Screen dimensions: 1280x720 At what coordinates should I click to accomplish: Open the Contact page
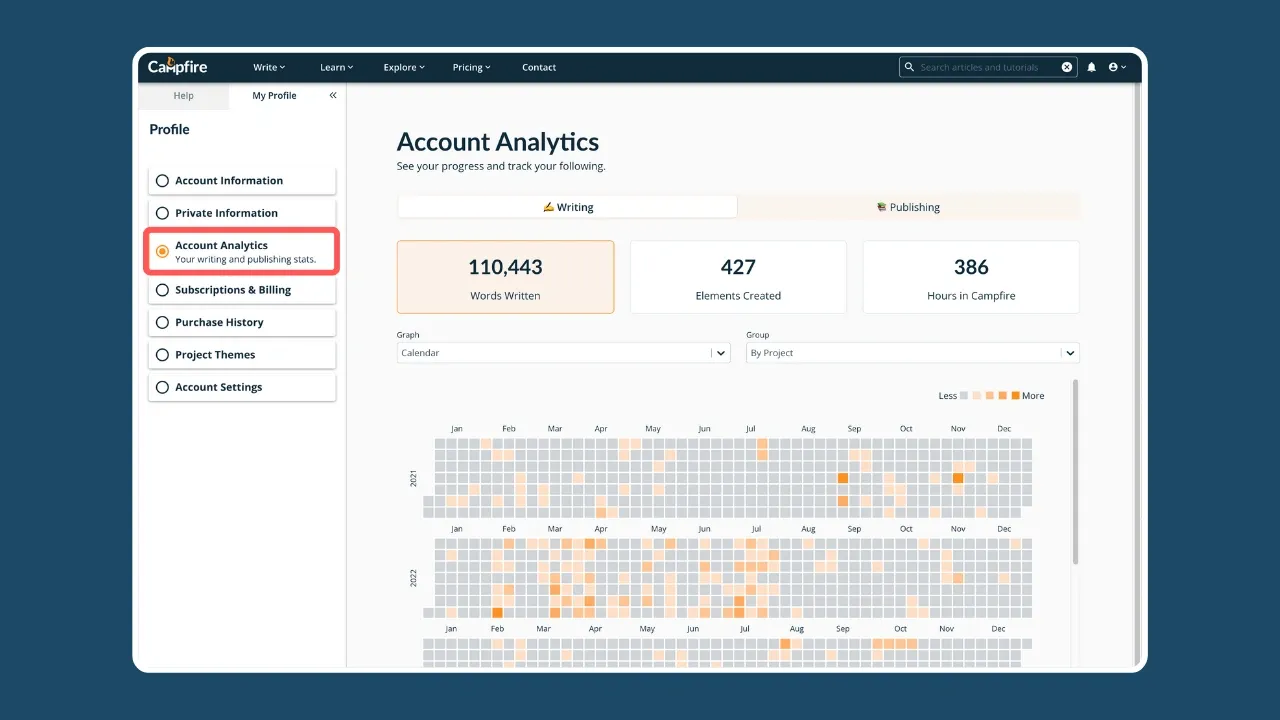539,67
